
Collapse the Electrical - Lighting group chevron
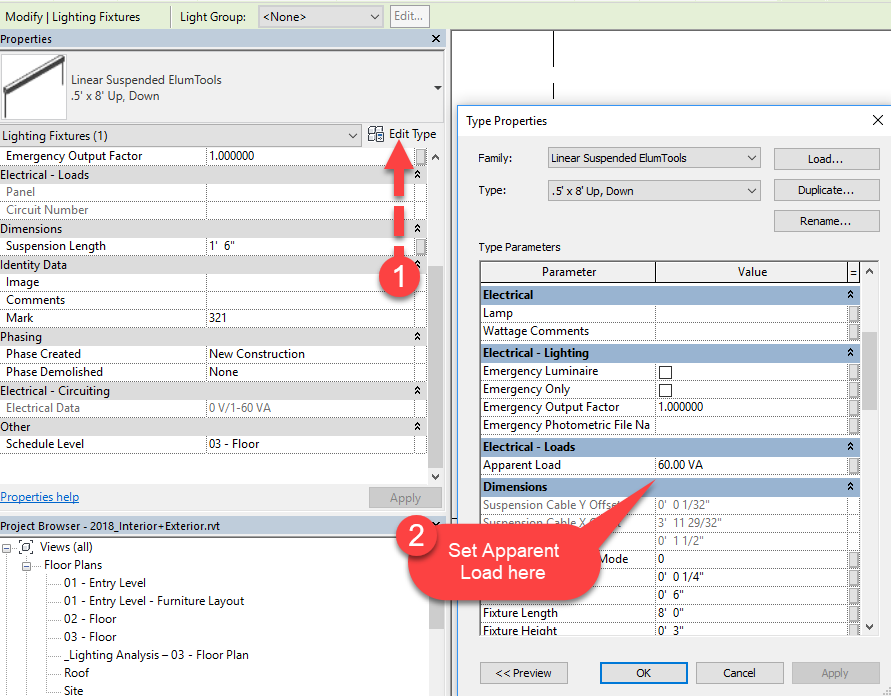click(850, 353)
